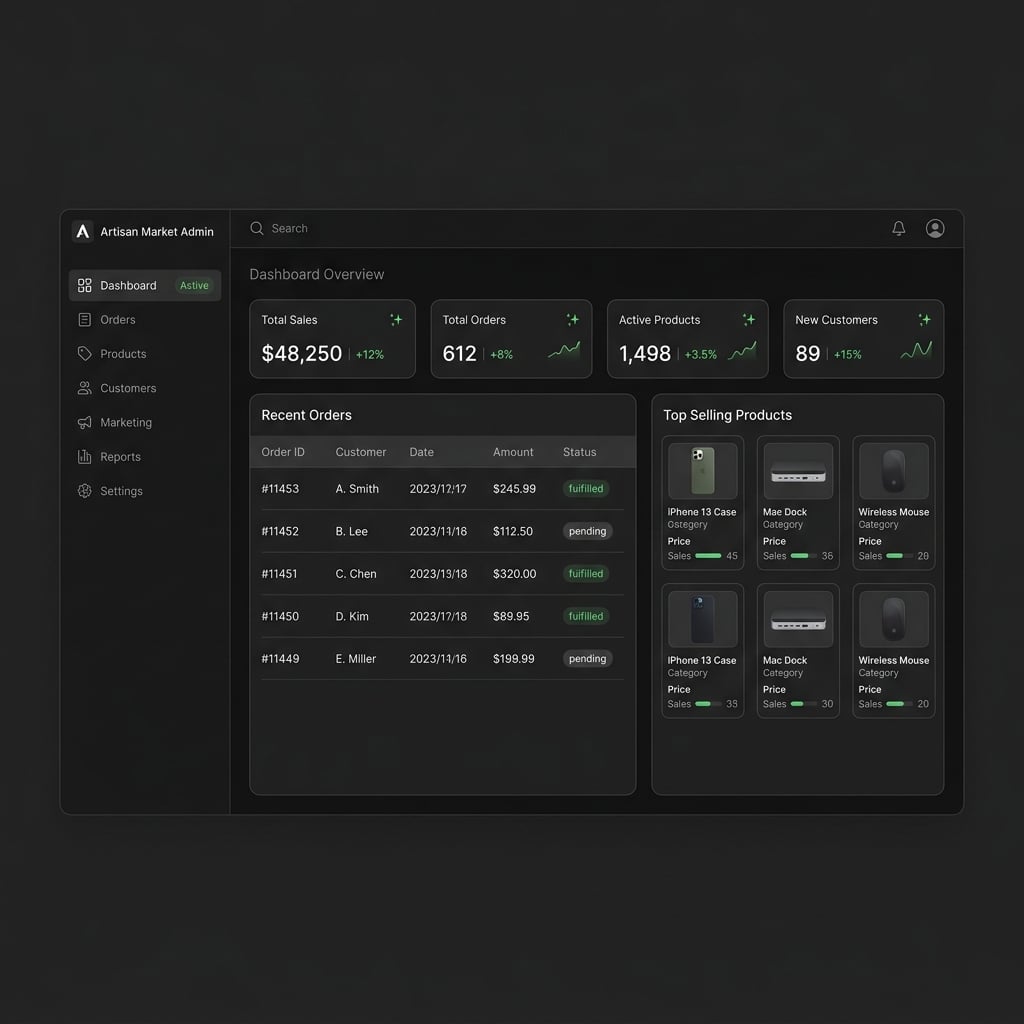Open the user profile avatar icon
The image size is (1024, 1024).
coord(934,228)
